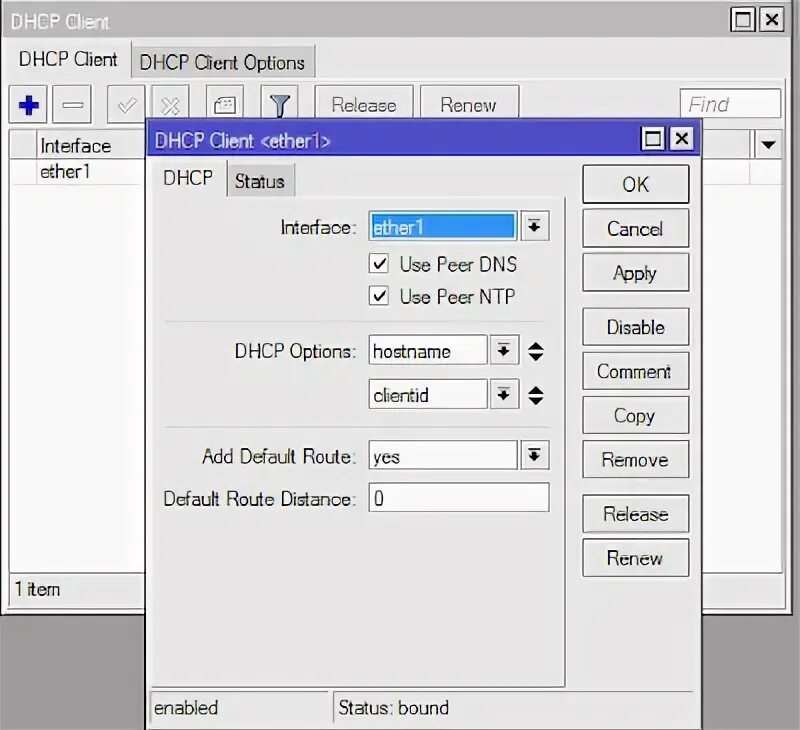This screenshot has width=800, height=730.
Task: Click the up/down arrows beside clientid
Action: [536, 395]
